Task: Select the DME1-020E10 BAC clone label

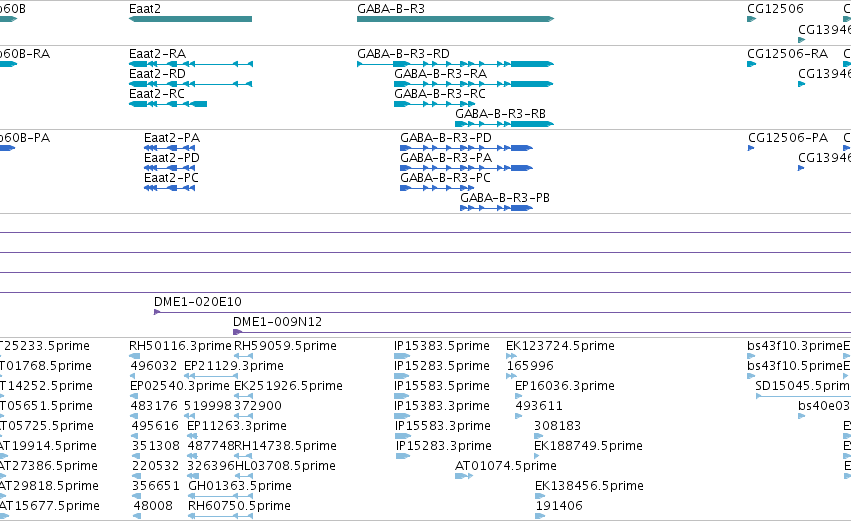Action: [198, 302]
